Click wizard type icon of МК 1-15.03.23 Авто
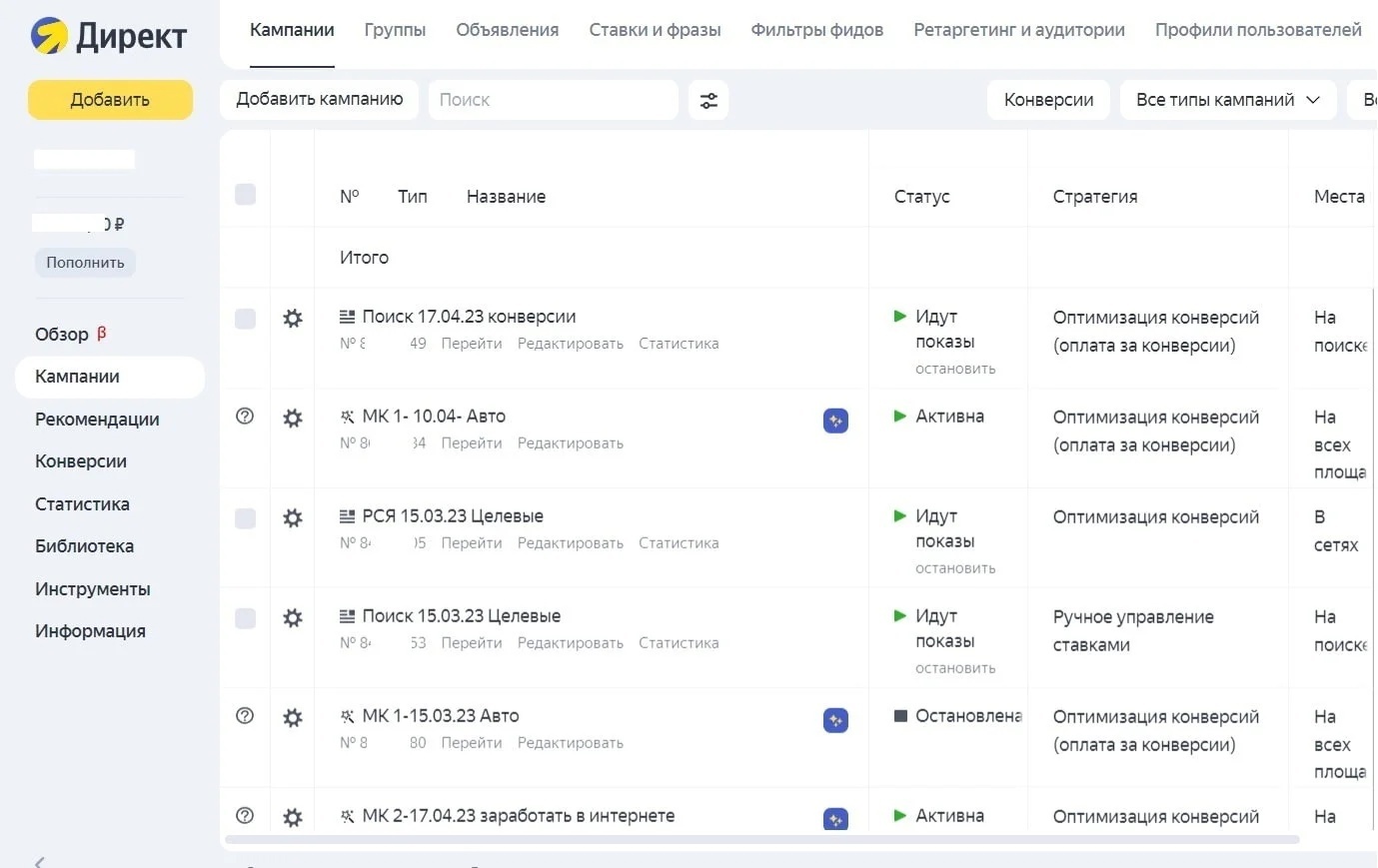The width and height of the screenshot is (1378, 868). pyautogui.click(x=347, y=716)
